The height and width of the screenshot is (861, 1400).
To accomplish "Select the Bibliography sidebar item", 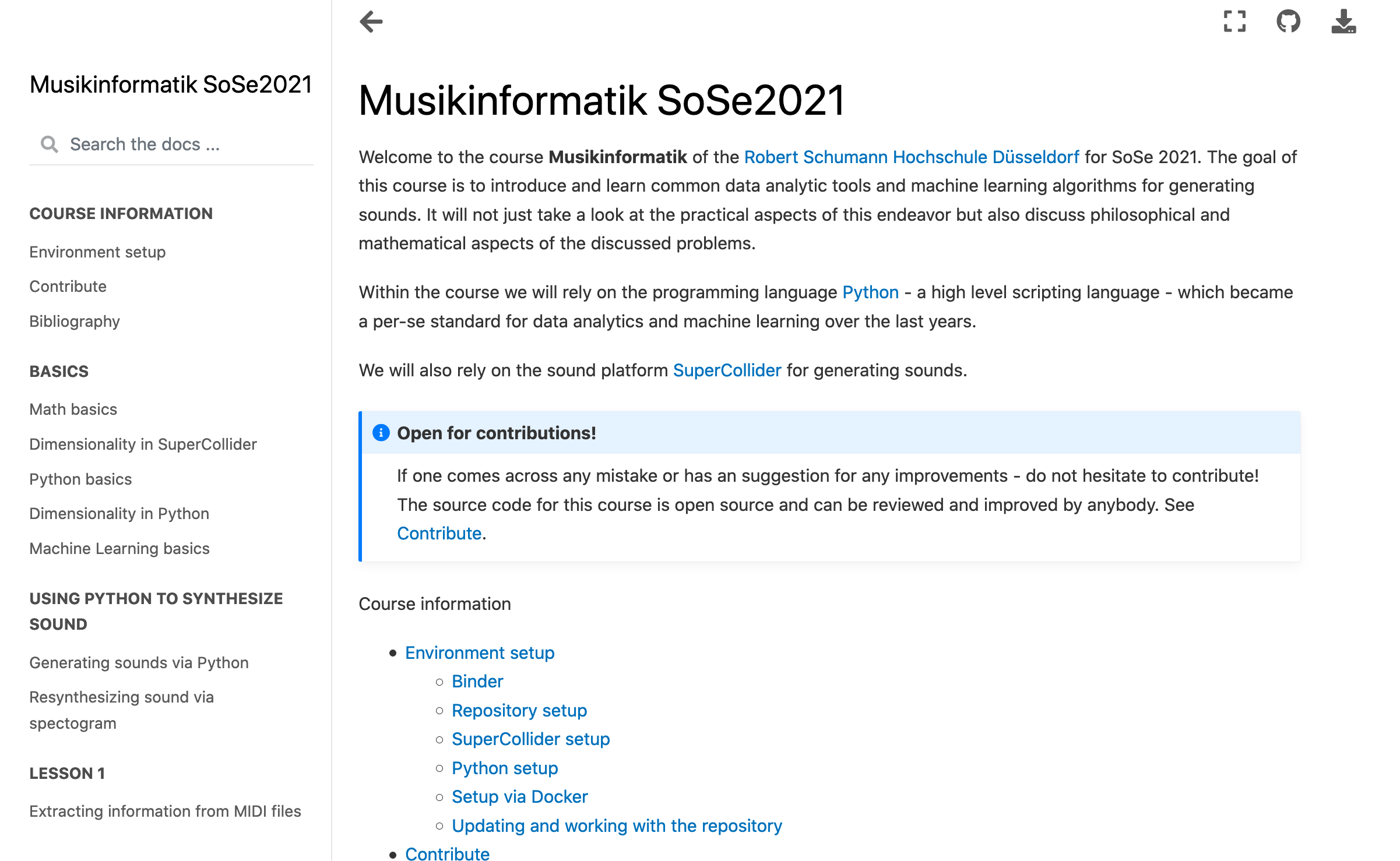I will [74, 321].
